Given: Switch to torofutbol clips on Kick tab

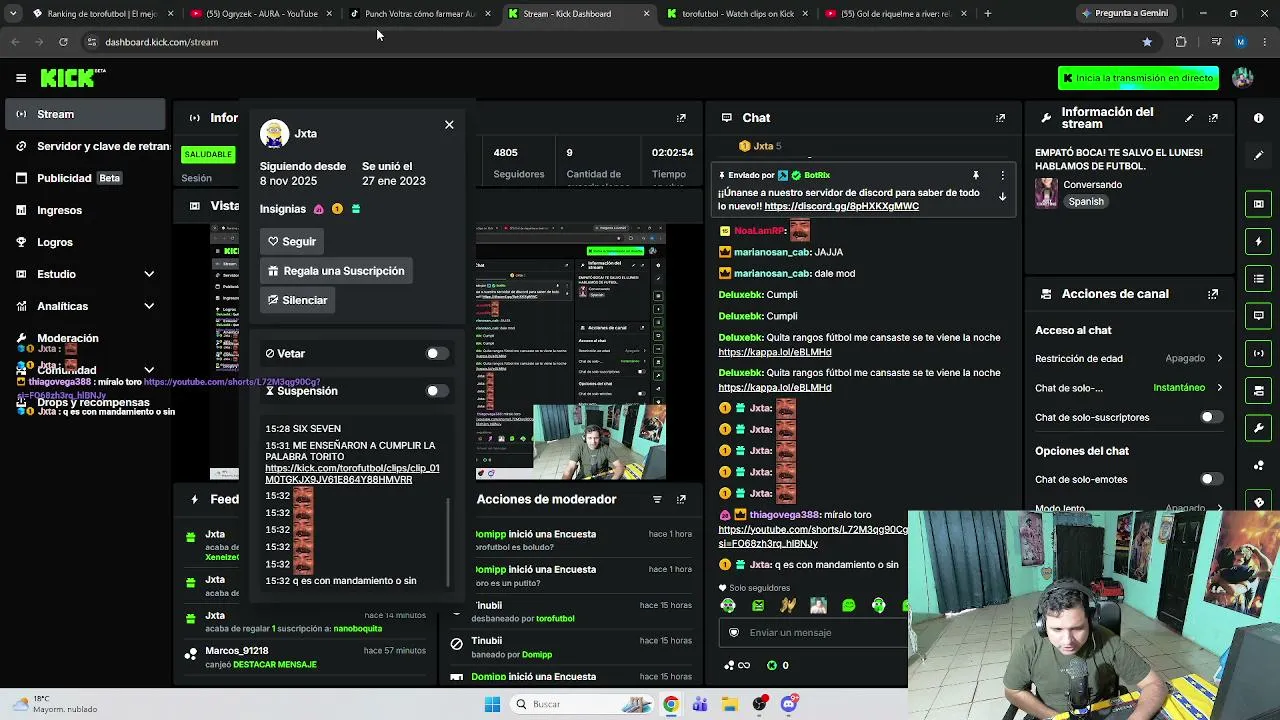Looking at the screenshot, I should 738,14.
